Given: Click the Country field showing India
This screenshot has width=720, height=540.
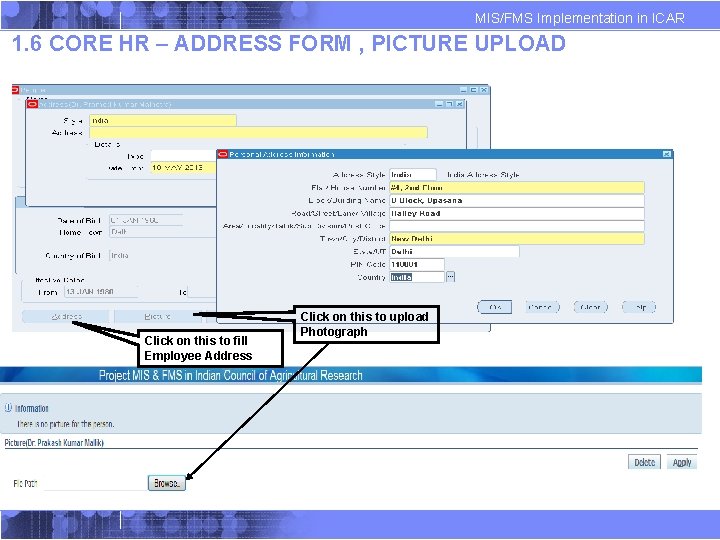Looking at the screenshot, I should [416, 277].
